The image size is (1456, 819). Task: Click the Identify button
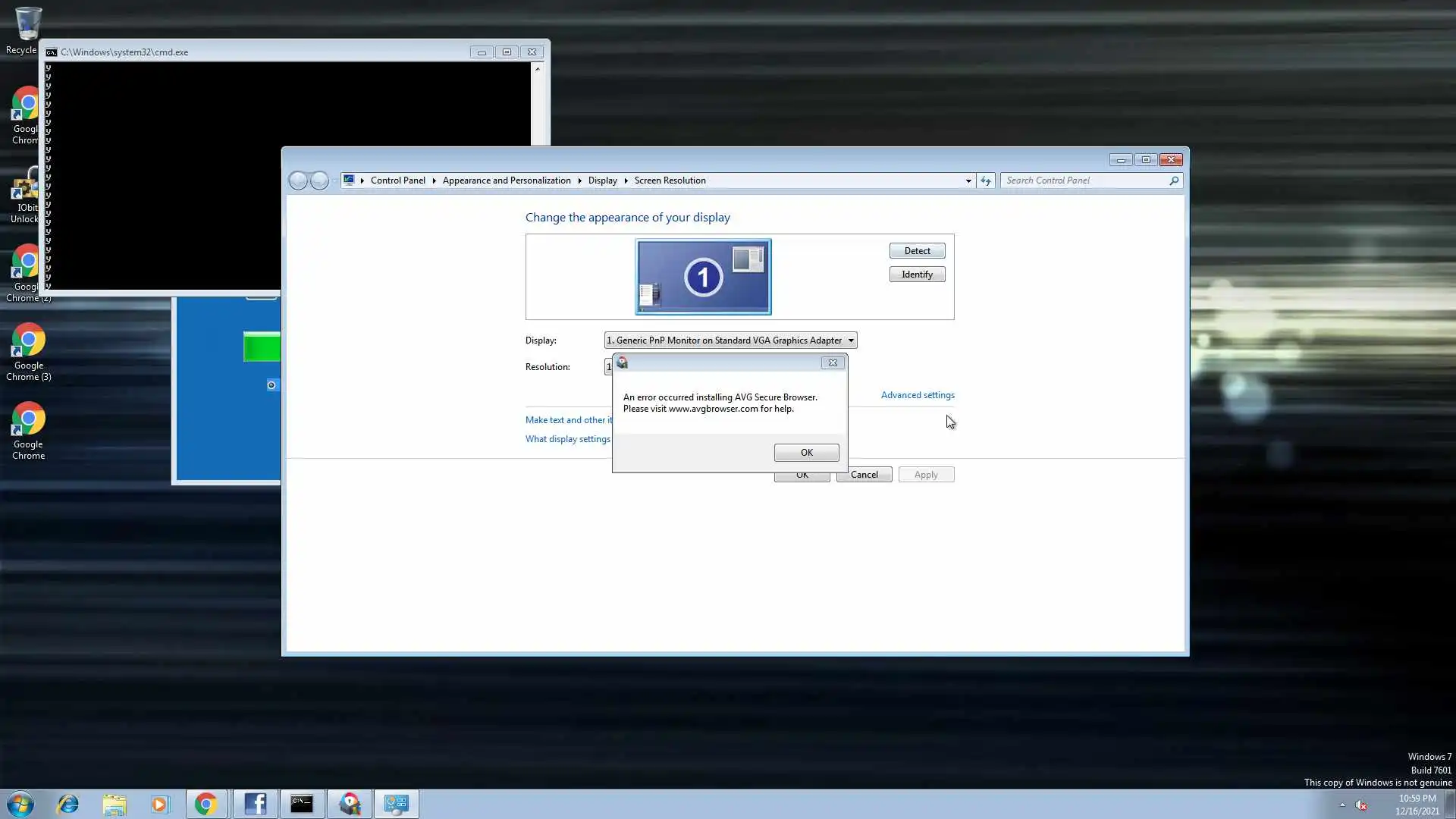click(x=917, y=275)
